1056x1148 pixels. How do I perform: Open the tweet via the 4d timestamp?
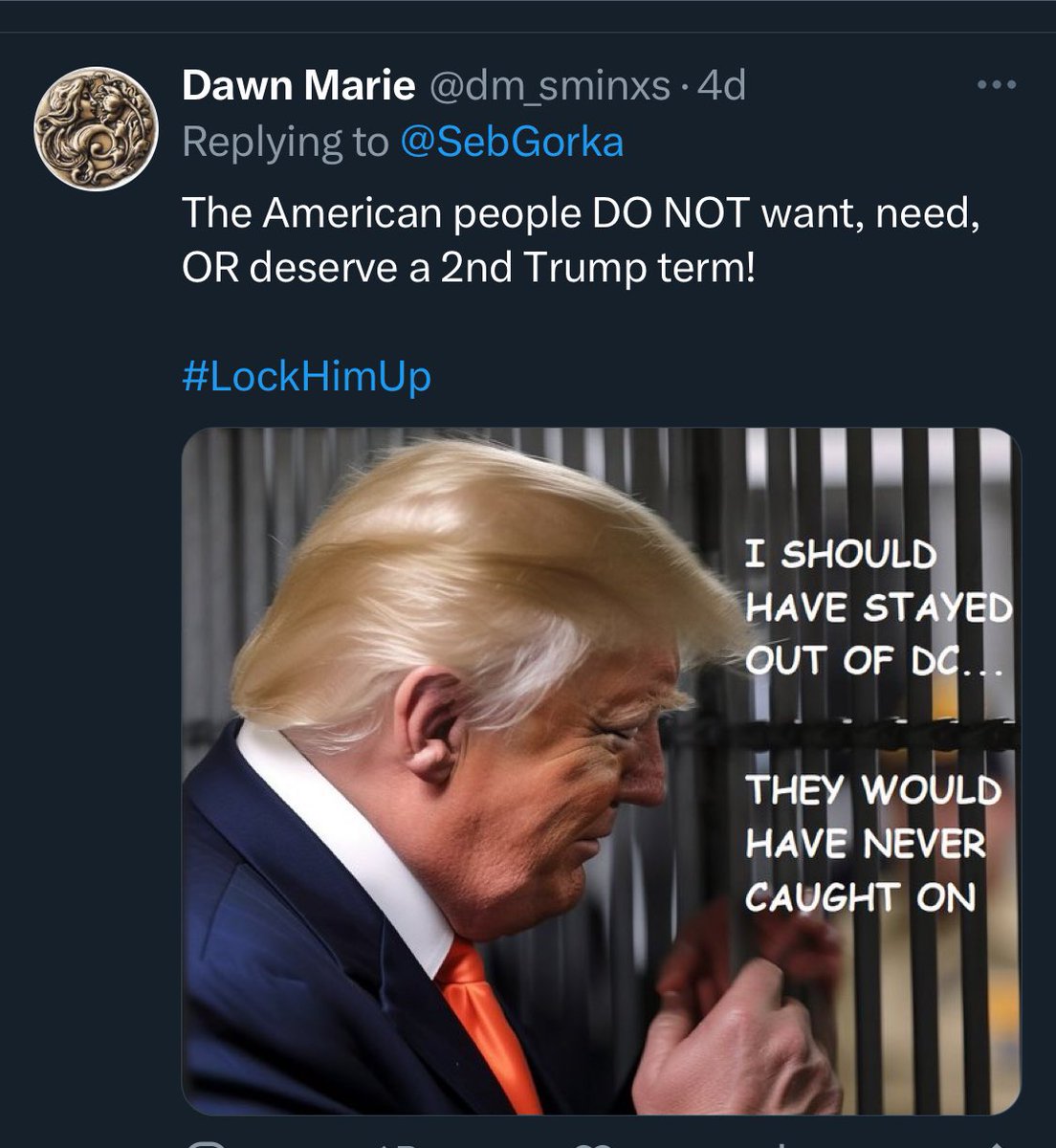(721, 87)
